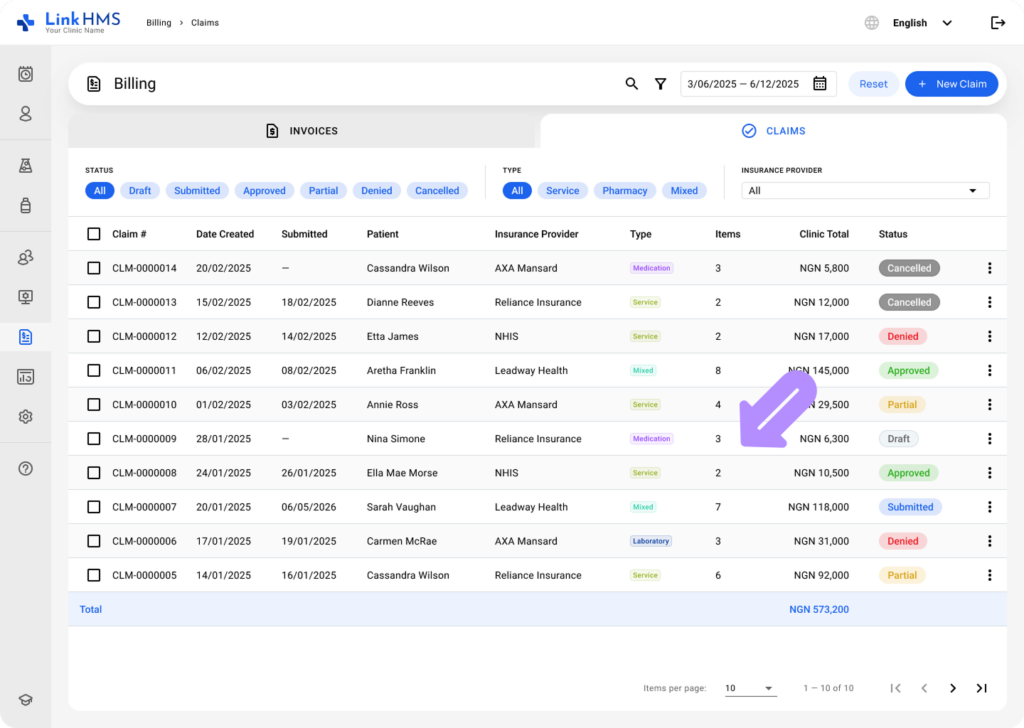The height and width of the screenshot is (728, 1024).
Task: Open the Items per page dropdown
Action: click(750, 688)
